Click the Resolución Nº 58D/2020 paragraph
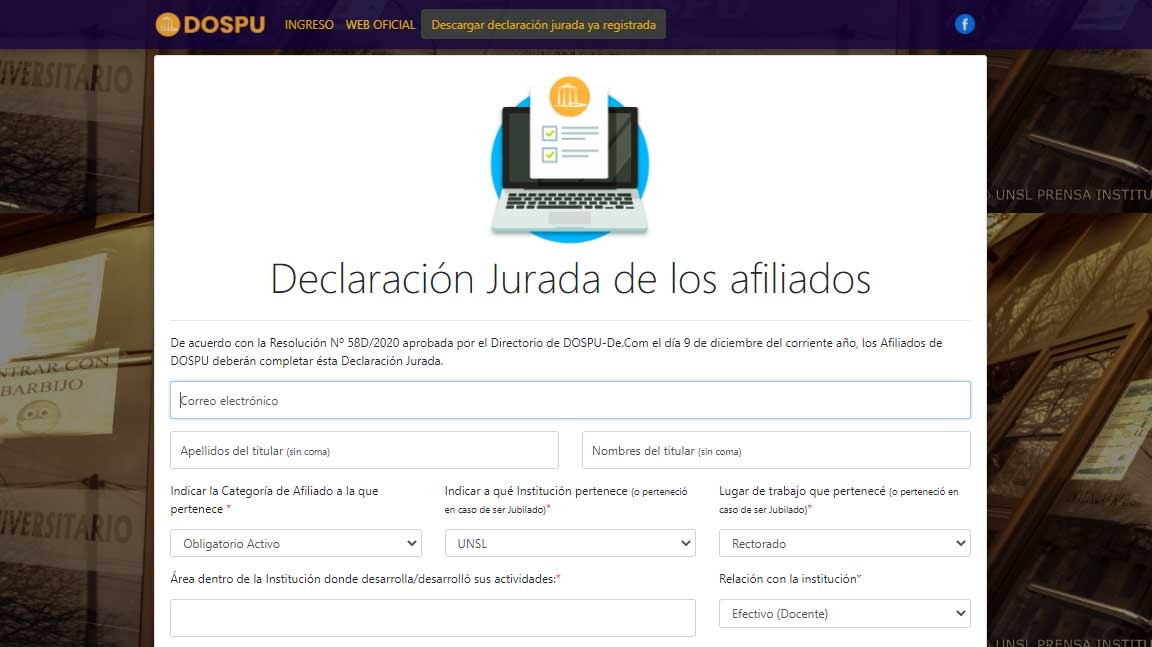 tap(556, 352)
